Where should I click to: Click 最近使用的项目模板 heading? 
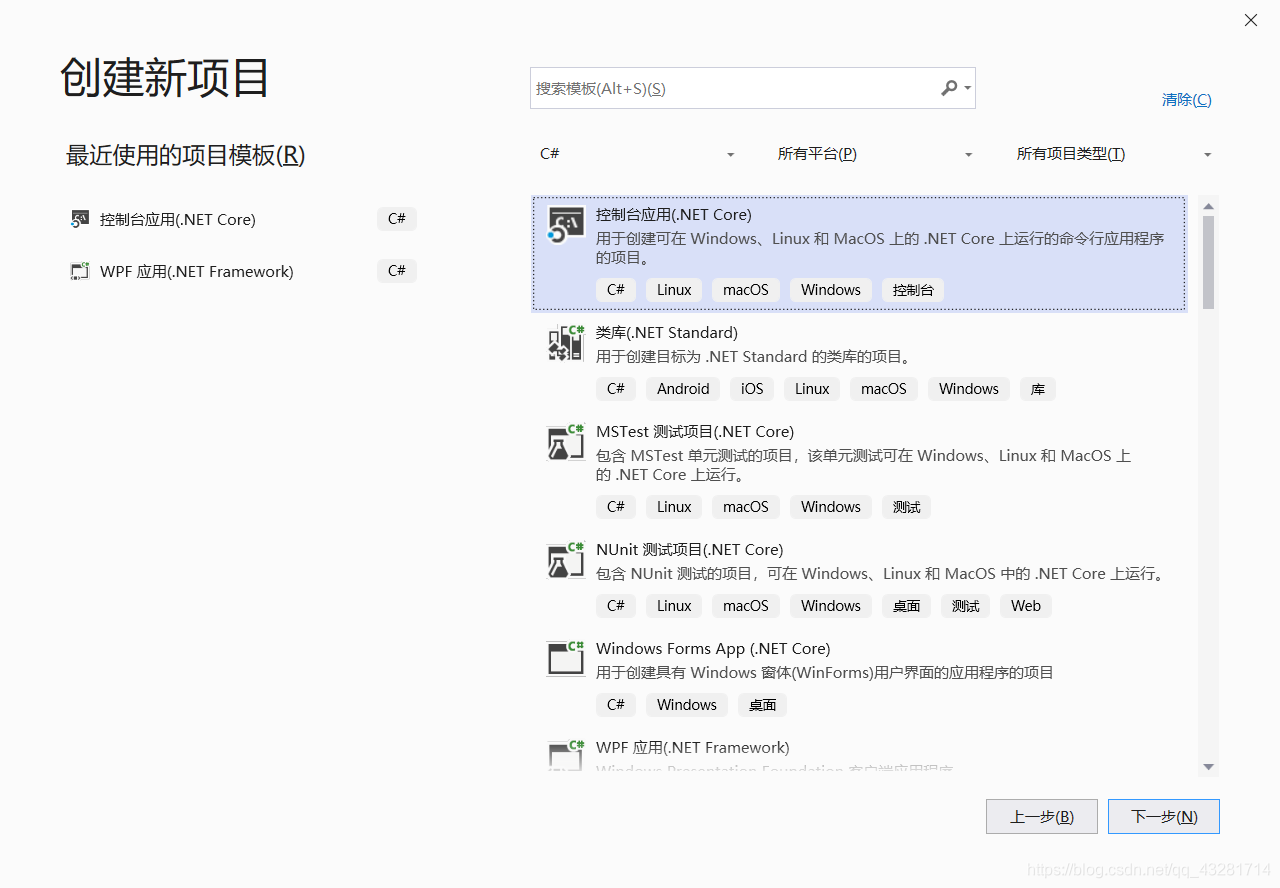tap(185, 155)
